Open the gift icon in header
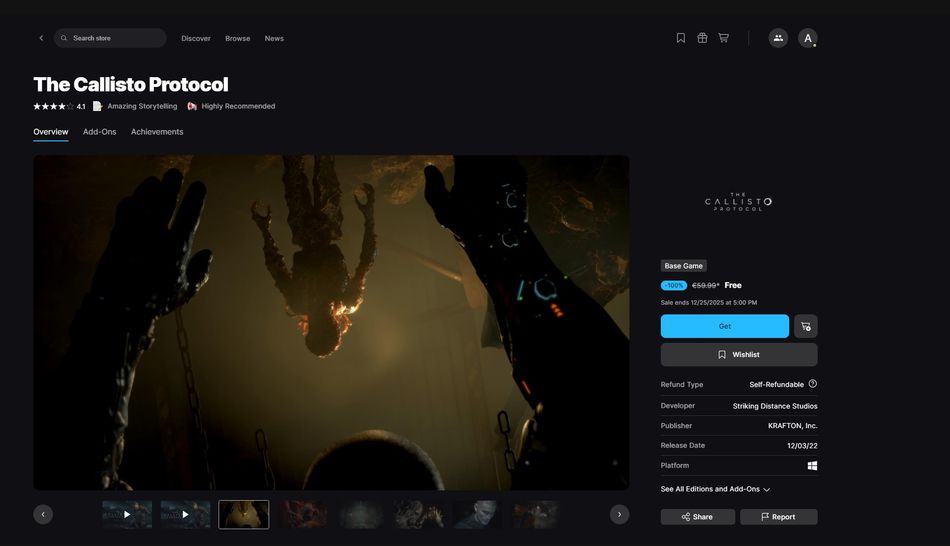This screenshot has height=546, width=950. pyautogui.click(x=702, y=38)
